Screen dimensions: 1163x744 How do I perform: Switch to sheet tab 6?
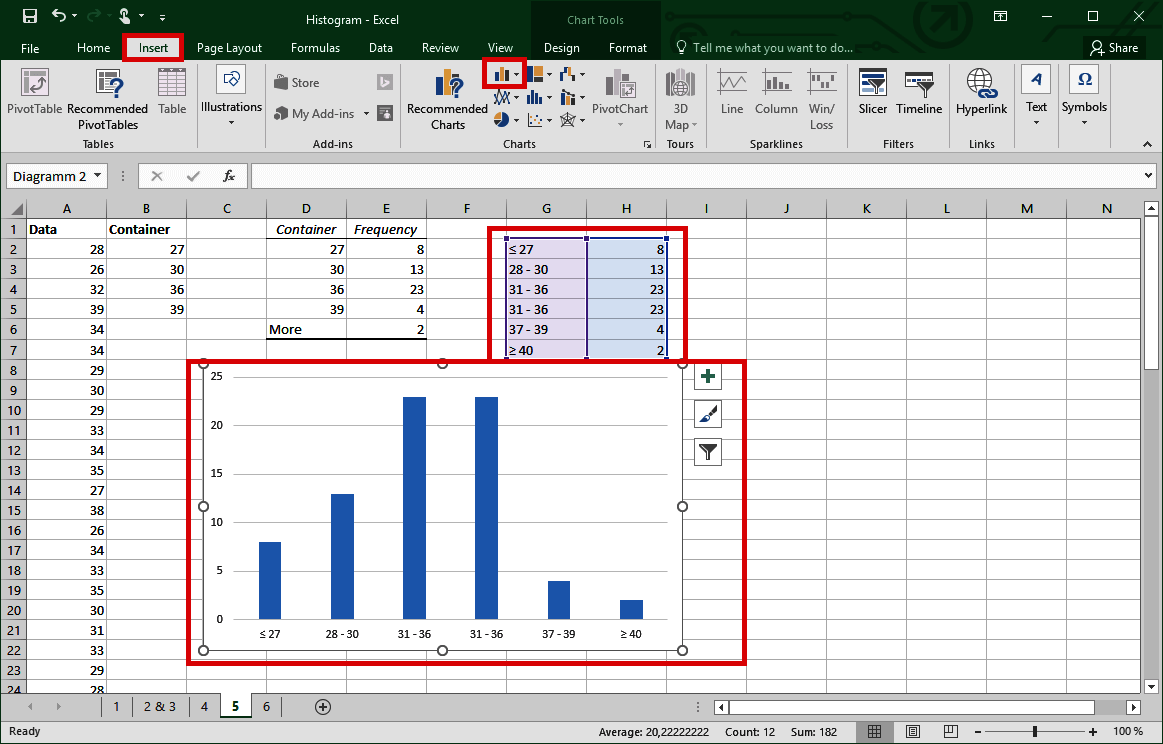pyautogui.click(x=266, y=706)
